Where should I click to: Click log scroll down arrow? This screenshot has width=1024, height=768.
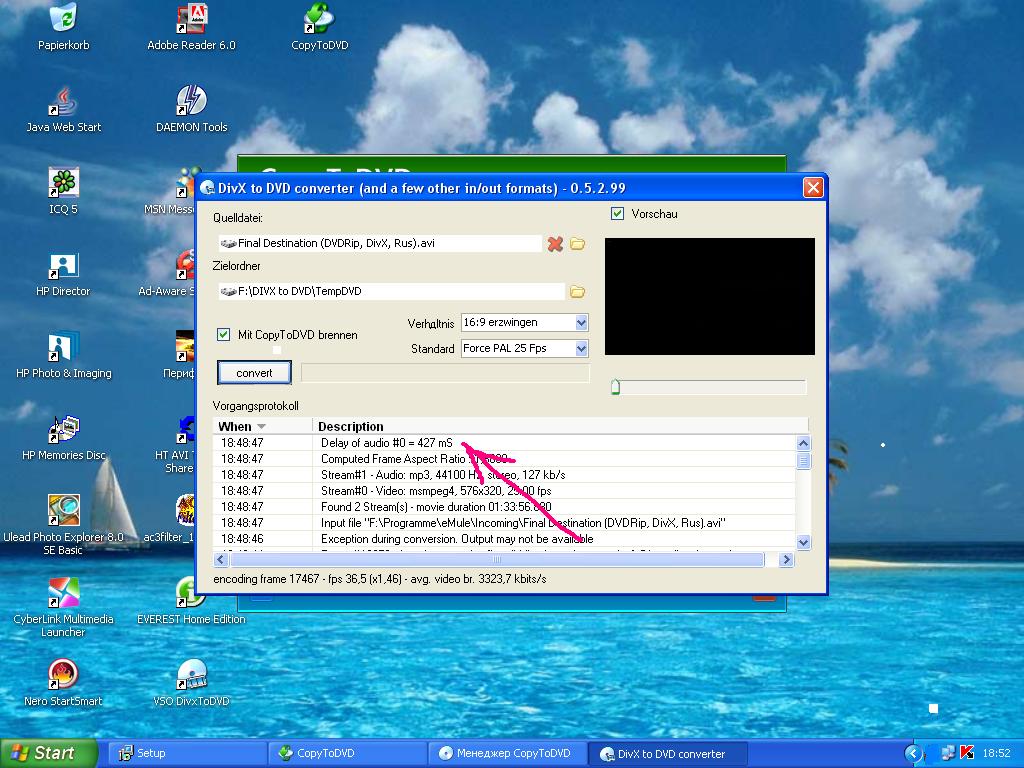(x=803, y=541)
